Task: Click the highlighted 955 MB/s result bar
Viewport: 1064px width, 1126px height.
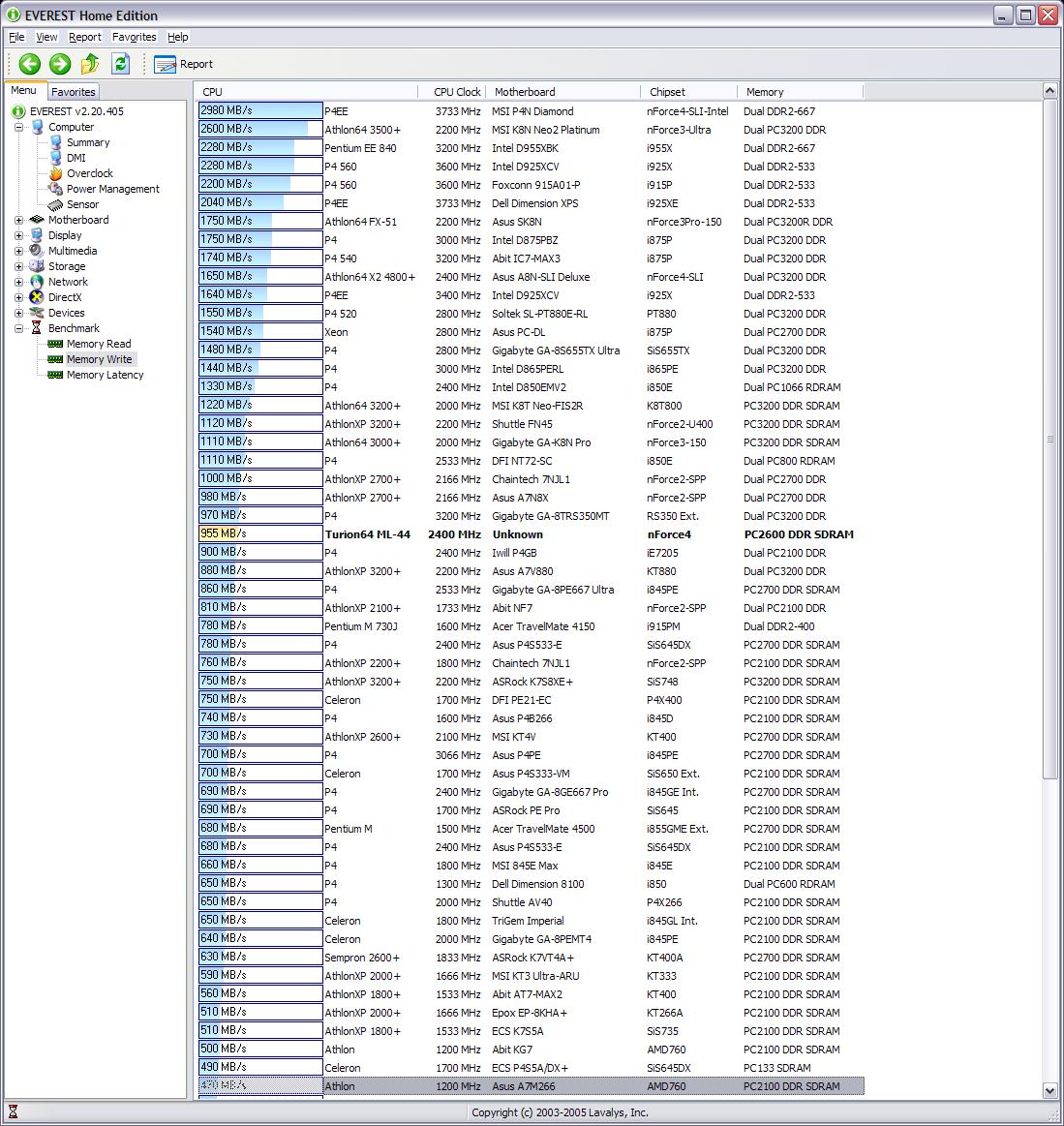Action: click(260, 533)
